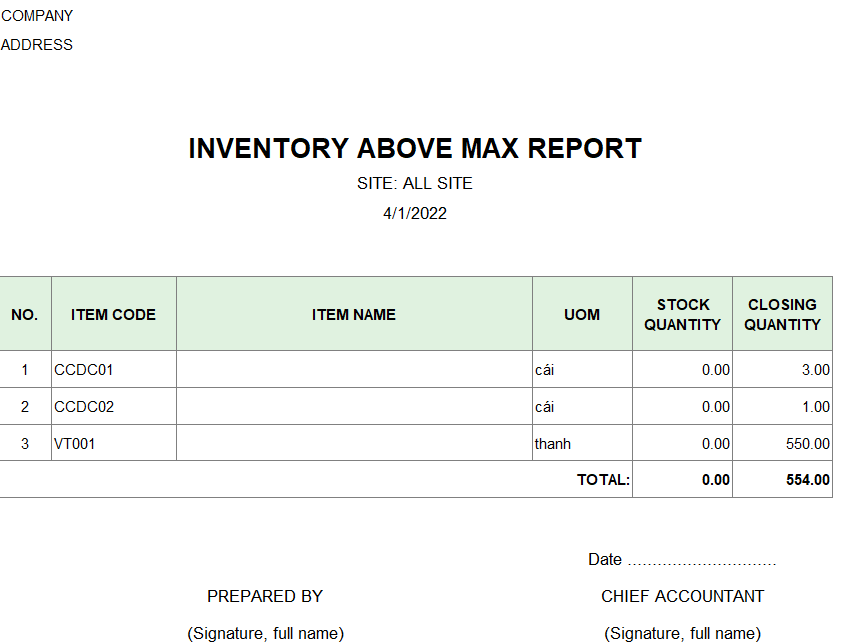Click the SITE: ALL SITE label
Screen dimensions: 844x643
tap(415, 184)
